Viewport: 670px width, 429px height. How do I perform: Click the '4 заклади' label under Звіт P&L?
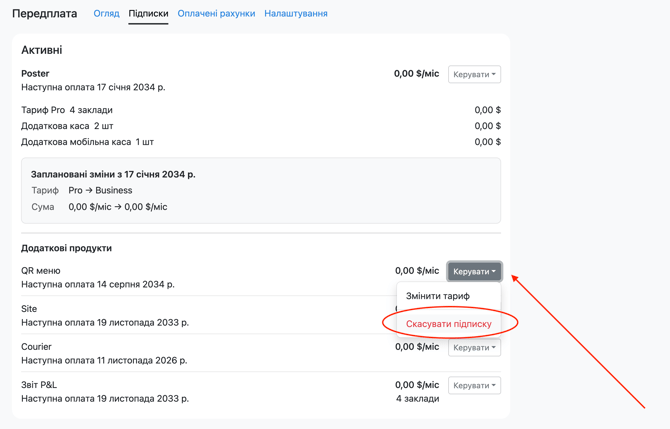tap(417, 399)
